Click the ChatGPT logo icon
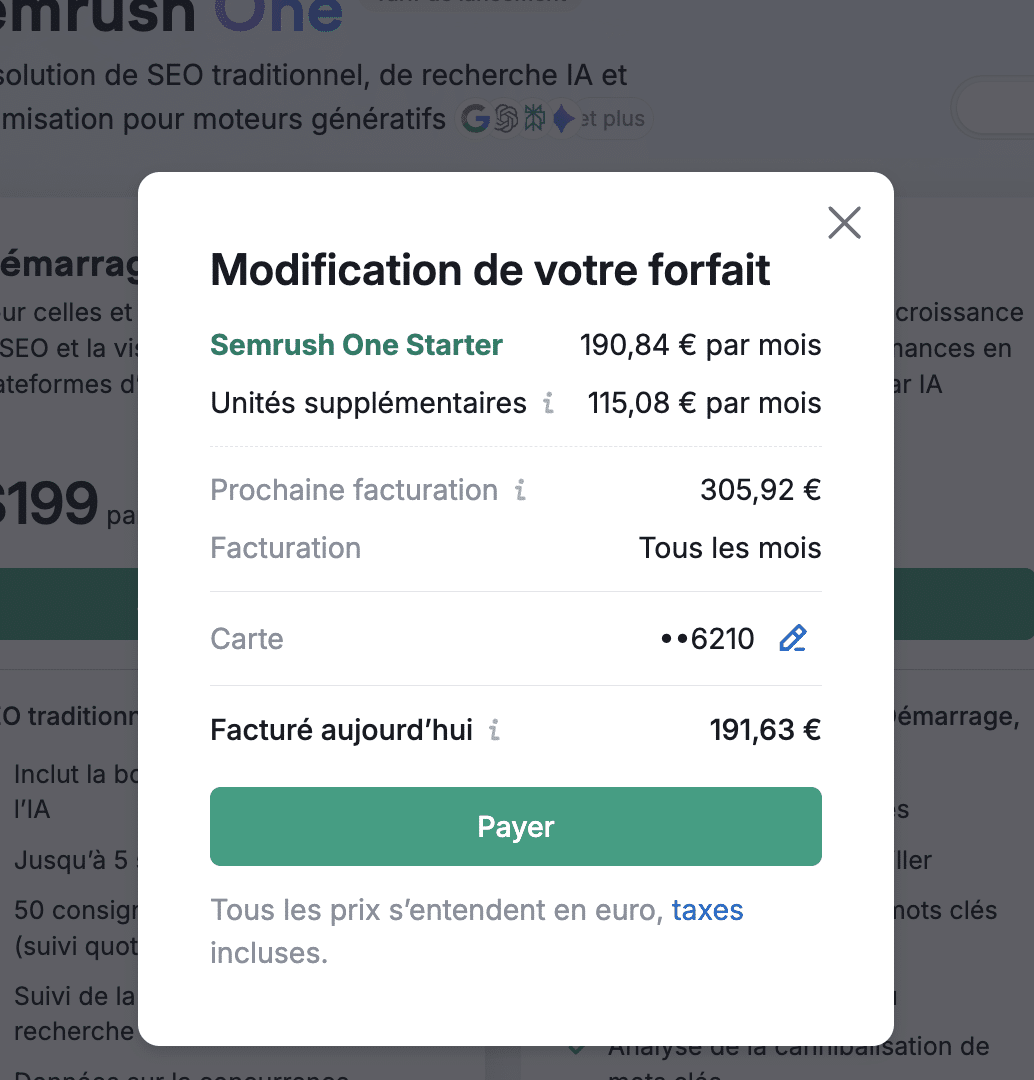Screen dimensions: 1034x1080 point(505,117)
